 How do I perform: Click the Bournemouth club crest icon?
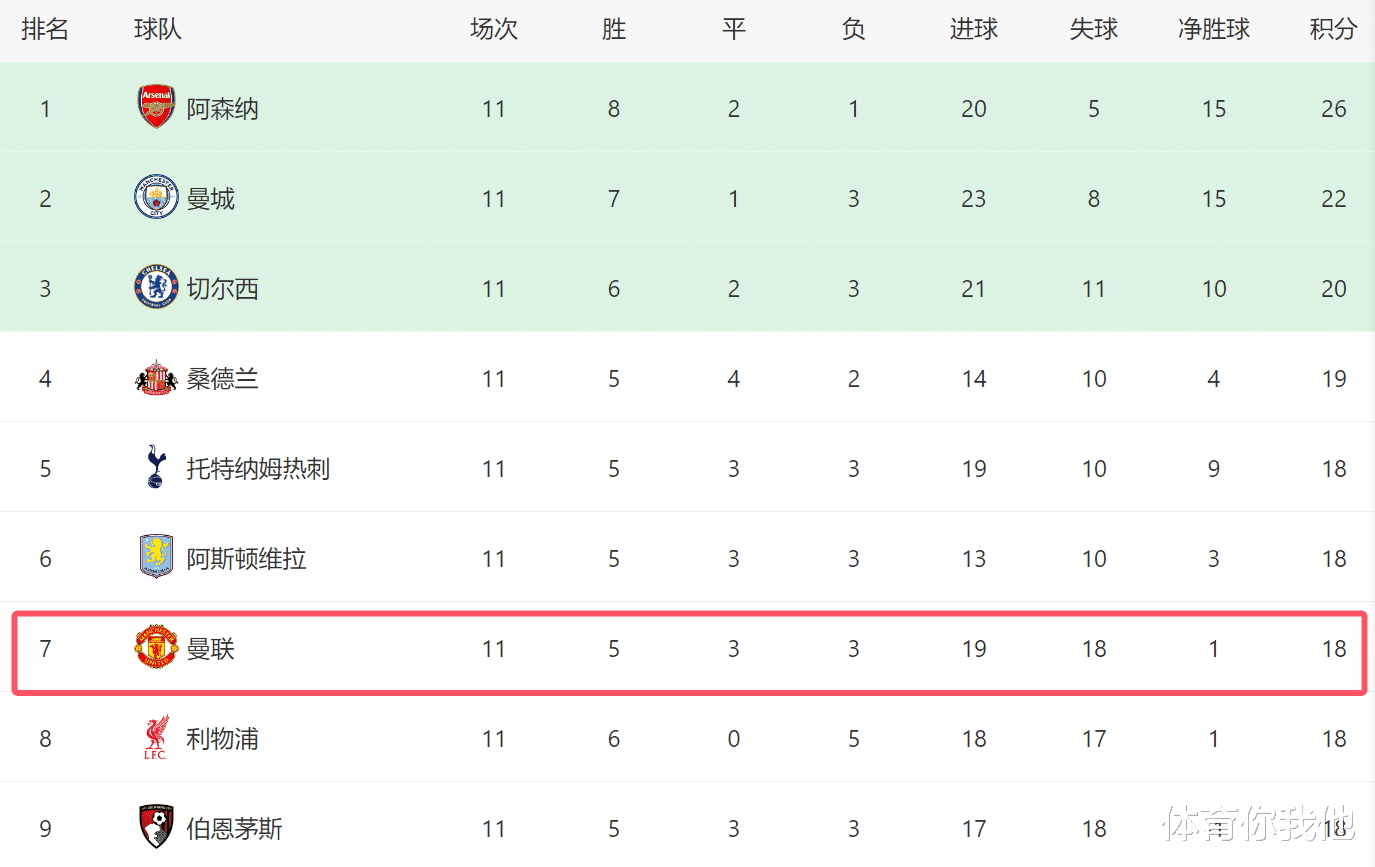[x=156, y=828]
